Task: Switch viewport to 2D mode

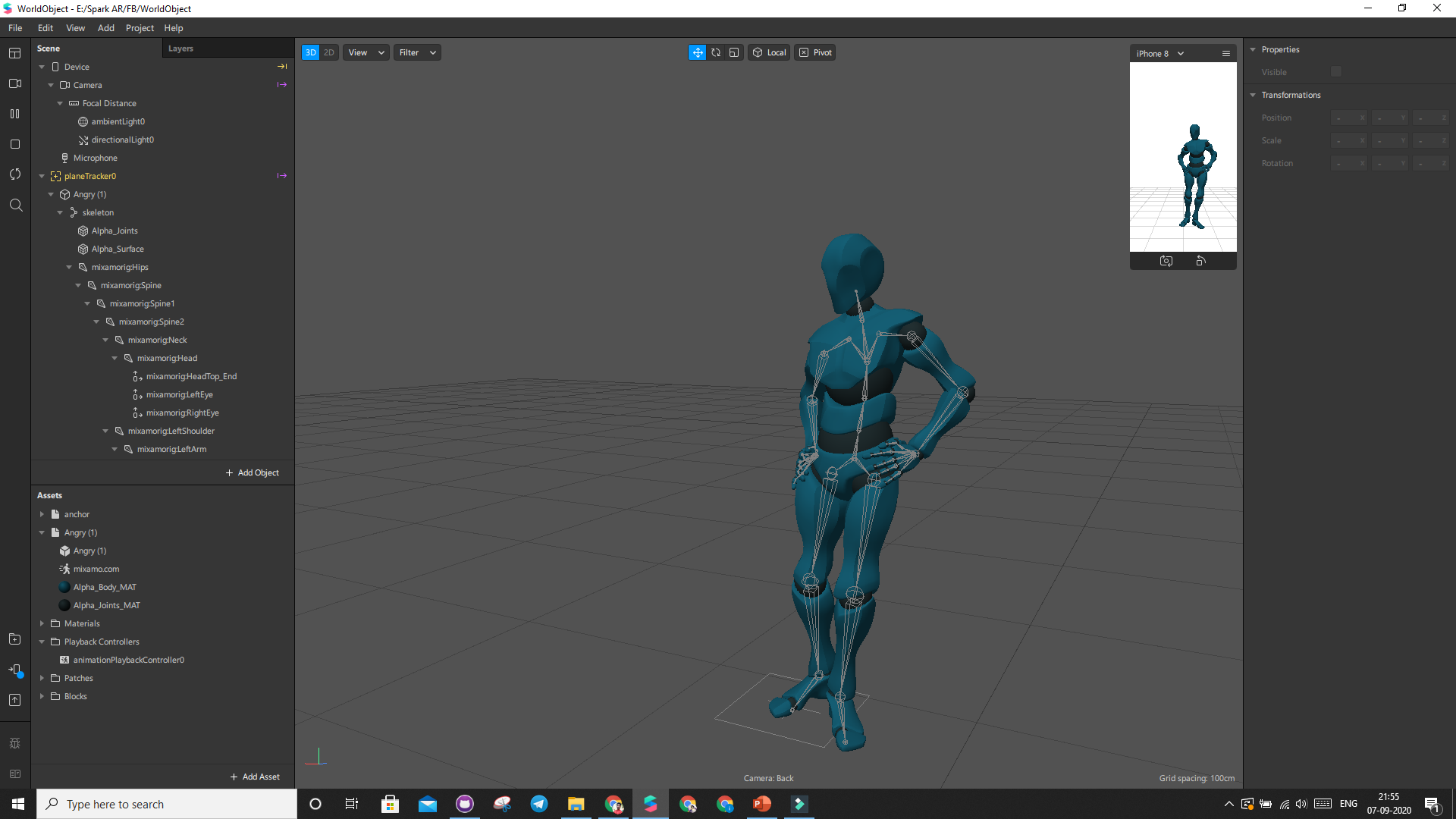Action: click(x=329, y=52)
